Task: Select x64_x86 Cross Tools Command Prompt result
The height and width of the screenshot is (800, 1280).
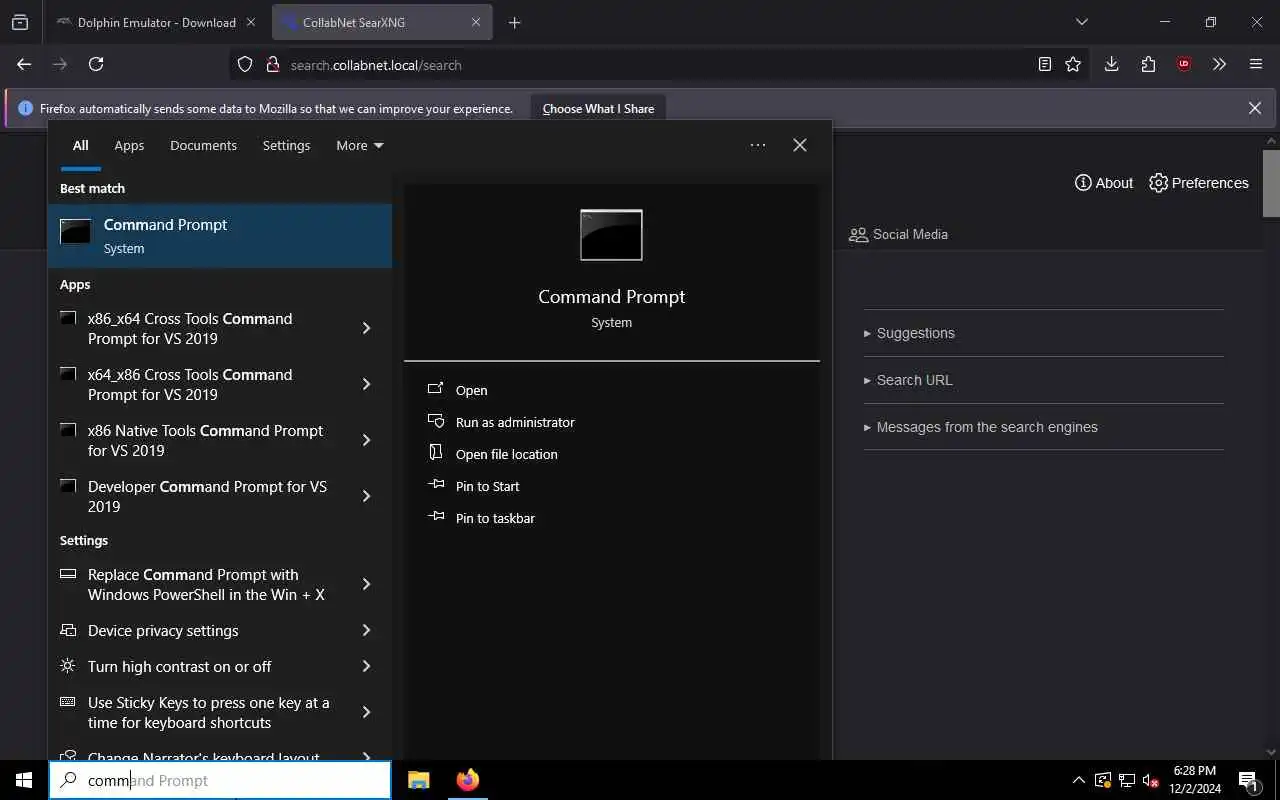Action: click(196, 384)
